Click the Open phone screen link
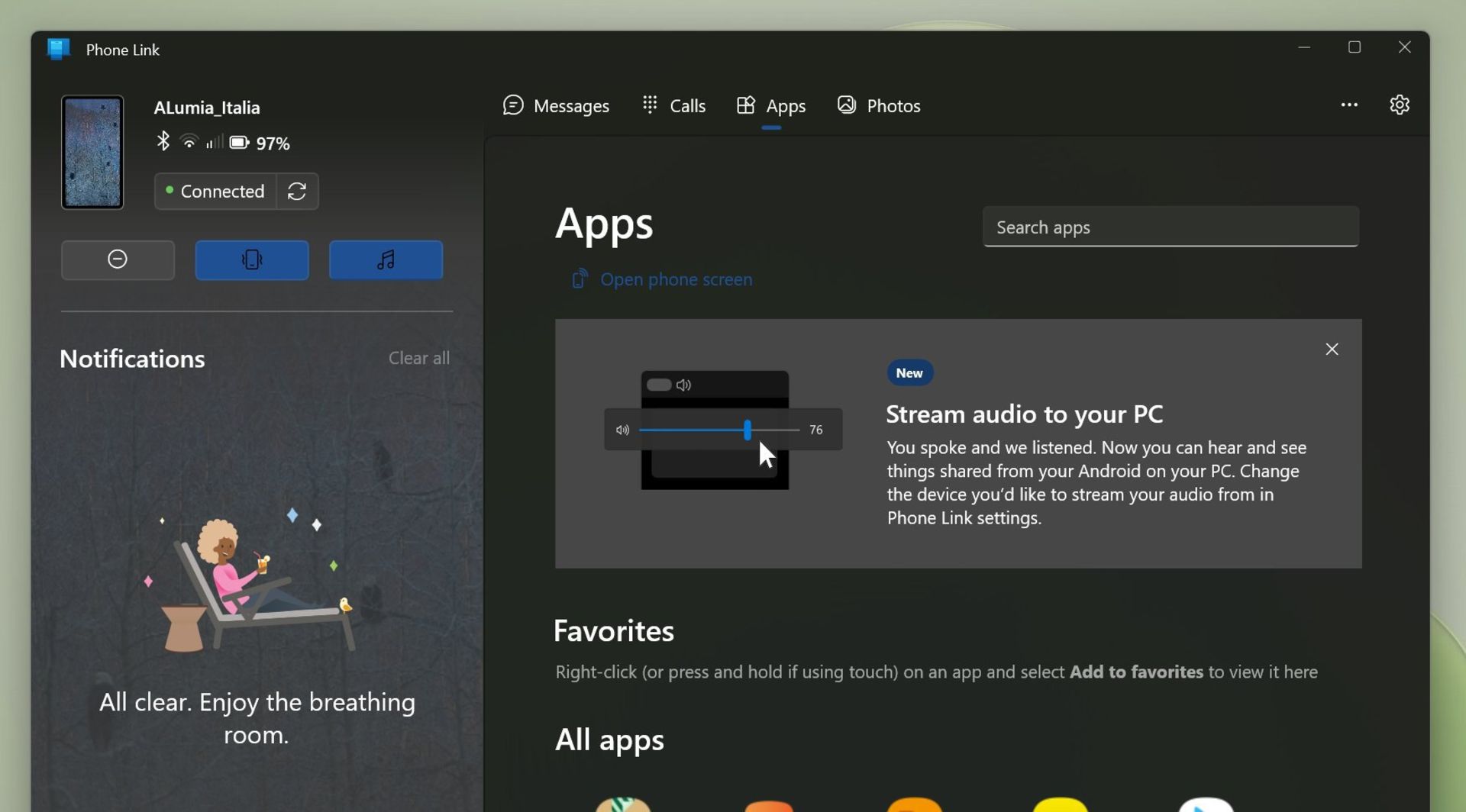The width and height of the screenshot is (1466, 812). click(x=675, y=279)
